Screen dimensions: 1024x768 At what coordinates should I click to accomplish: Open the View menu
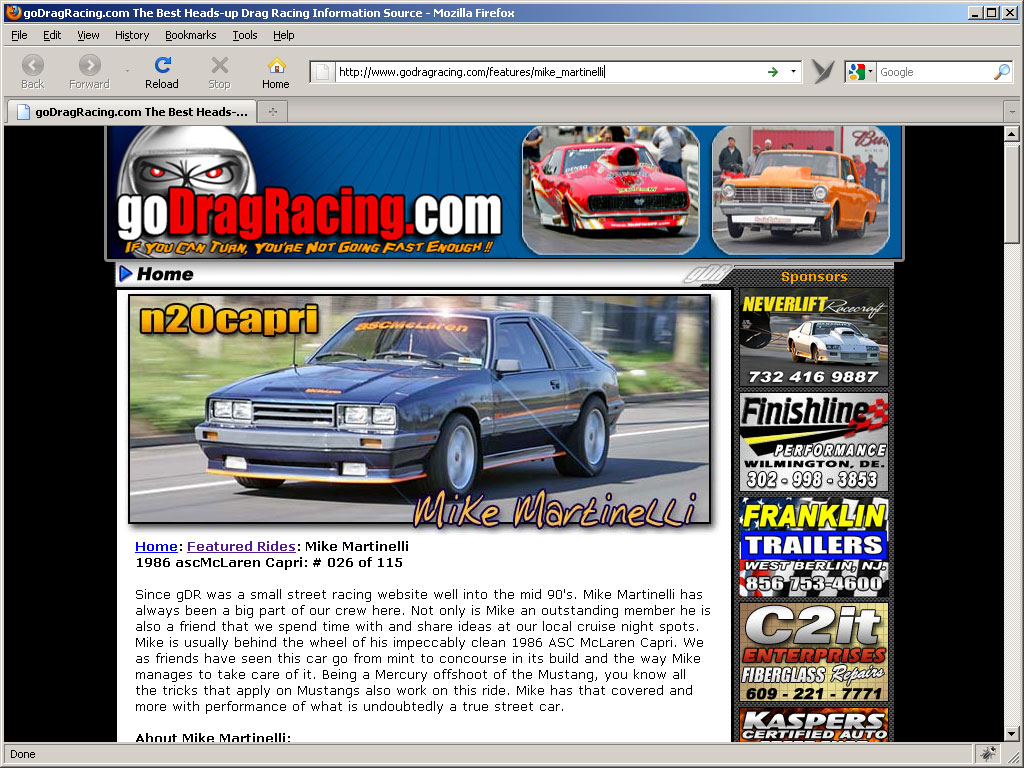pyautogui.click(x=88, y=35)
